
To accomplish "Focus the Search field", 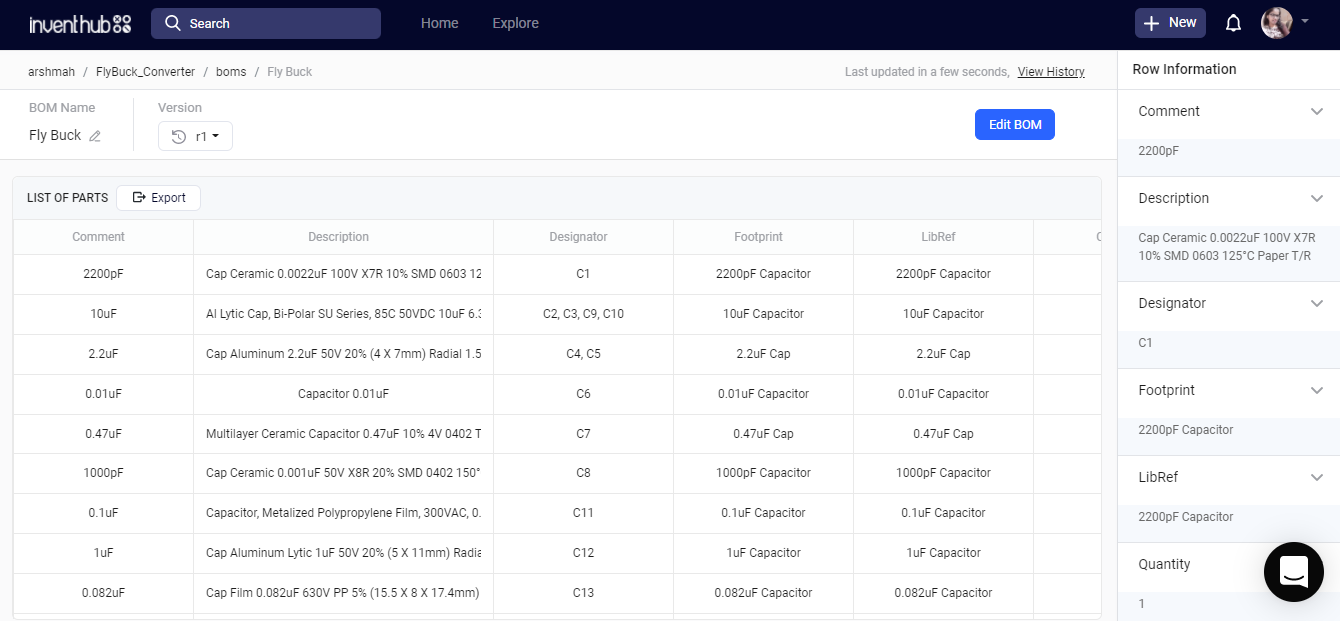I will click(266, 23).
